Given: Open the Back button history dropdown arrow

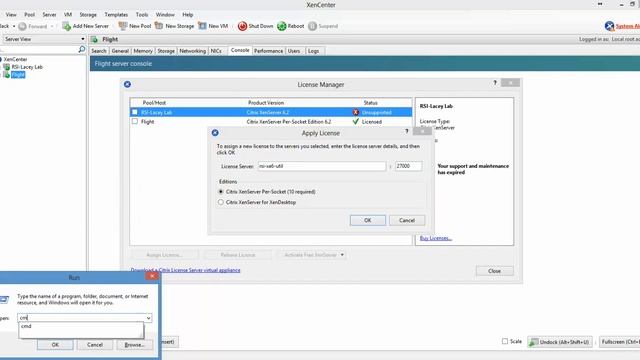Looking at the screenshot, I should click(x=14, y=26).
